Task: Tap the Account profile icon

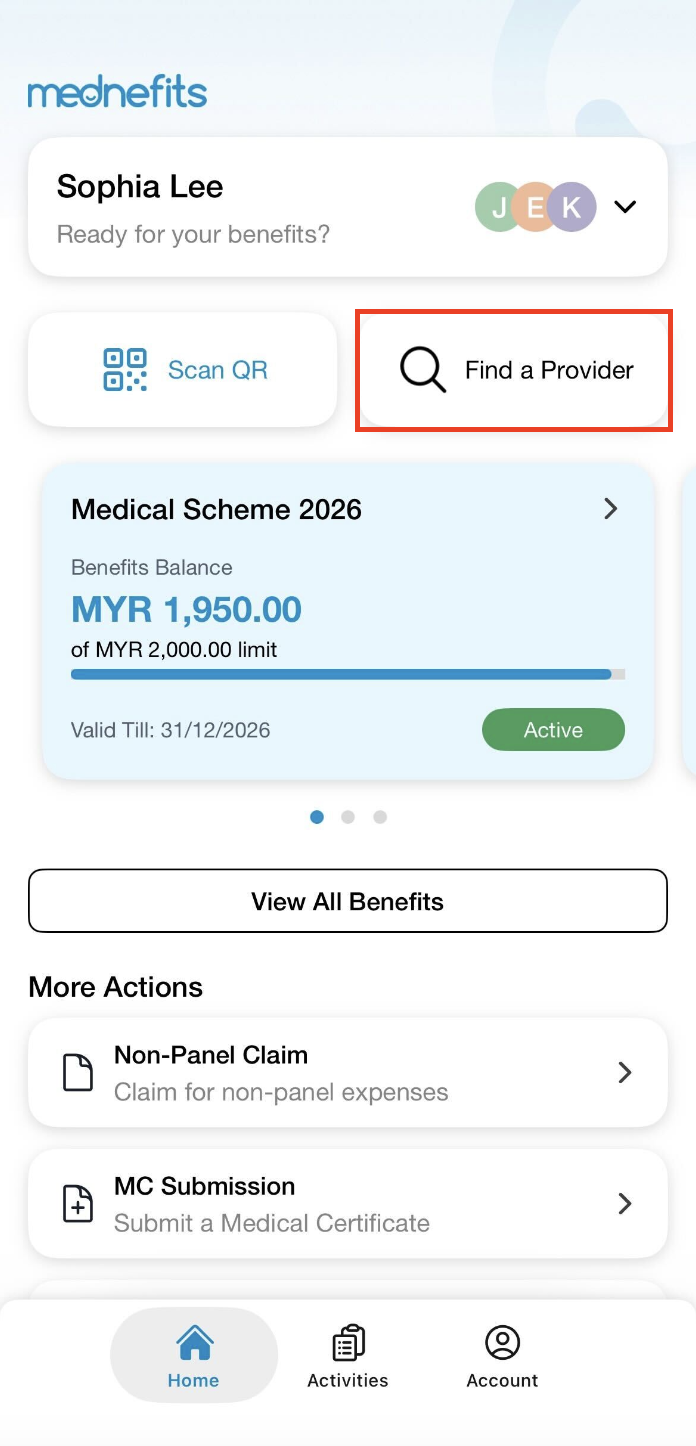Action: [502, 1342]
